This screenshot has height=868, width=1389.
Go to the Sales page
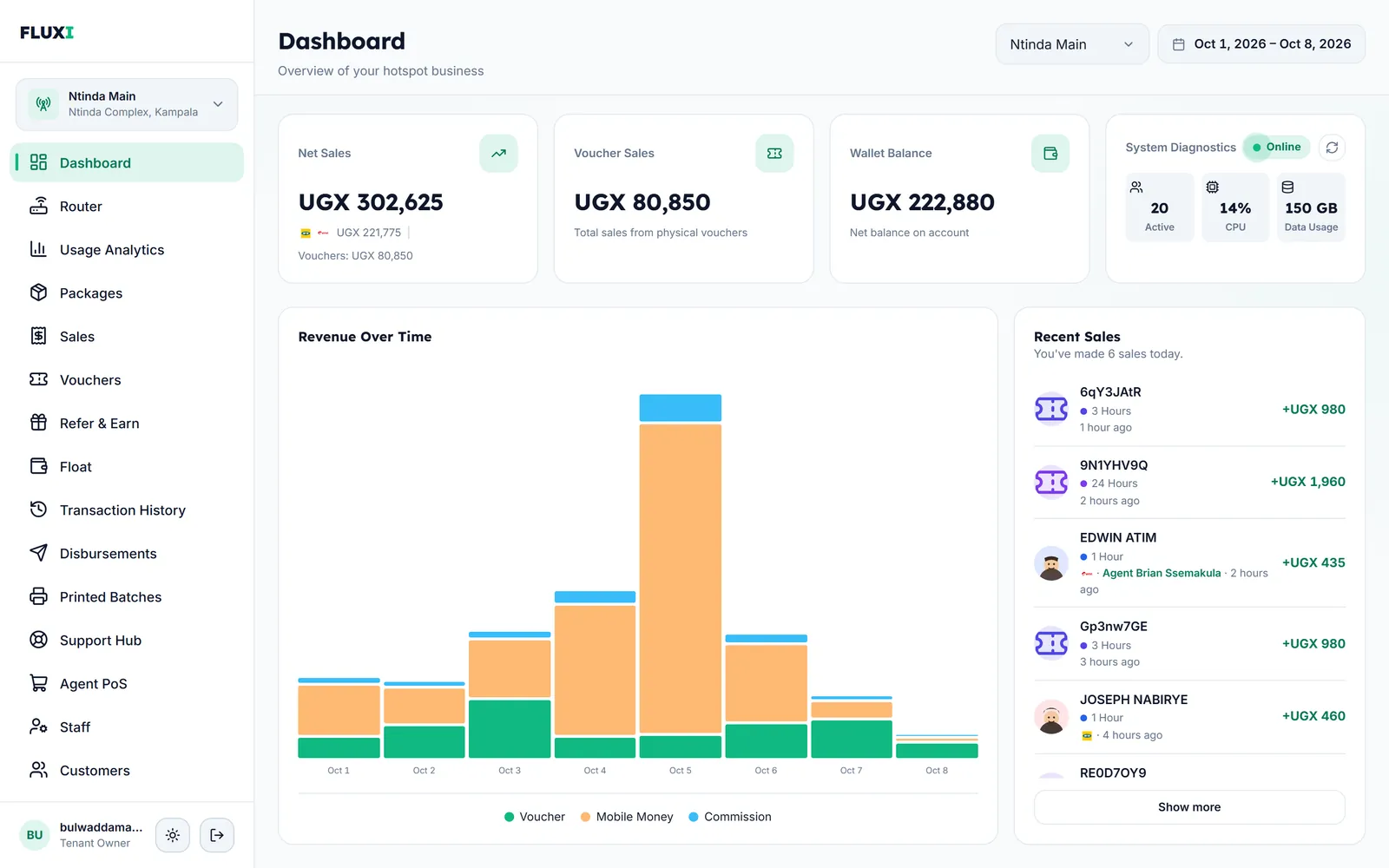[x=127, y=336]
